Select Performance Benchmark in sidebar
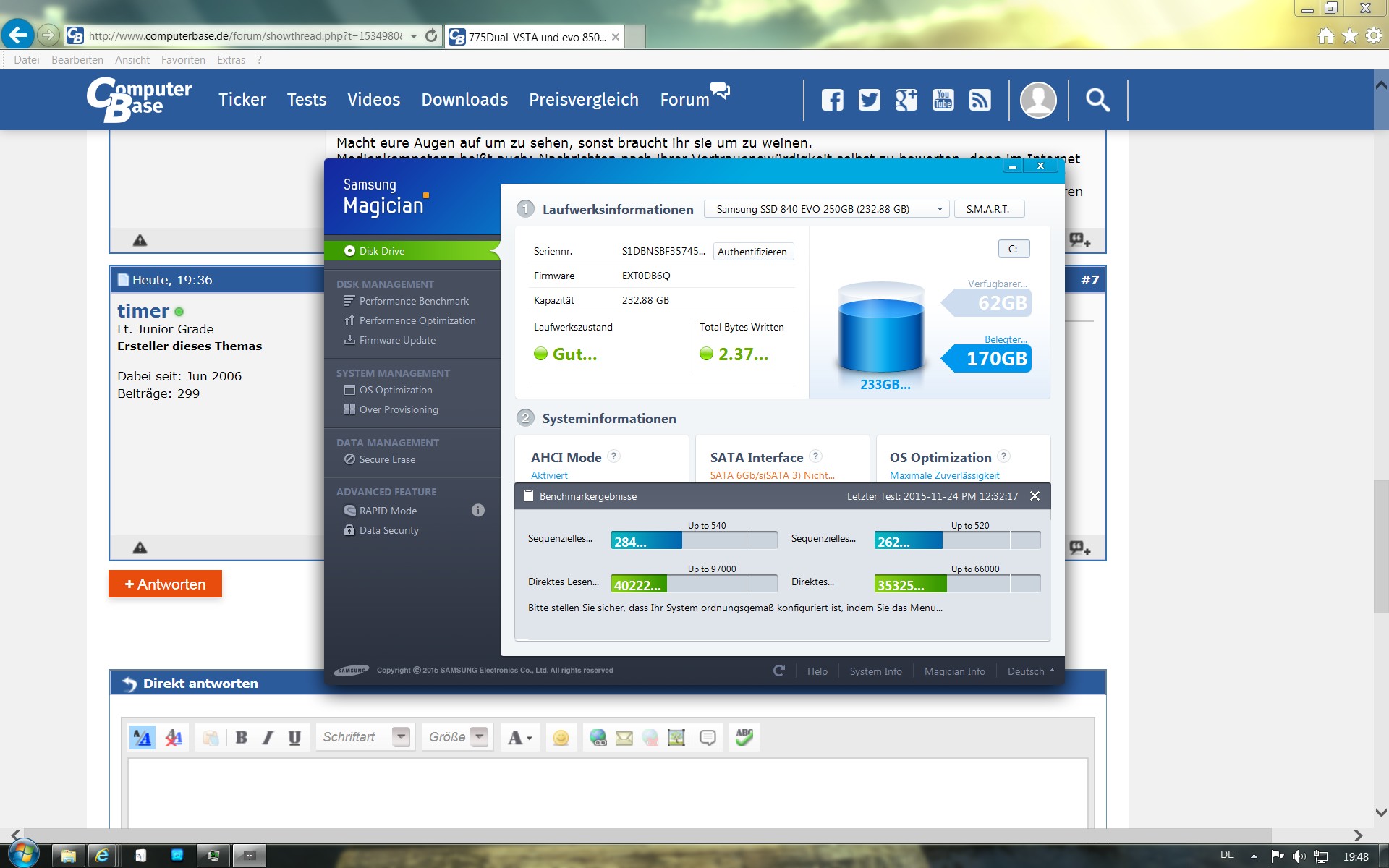 [x=413, y=301]
